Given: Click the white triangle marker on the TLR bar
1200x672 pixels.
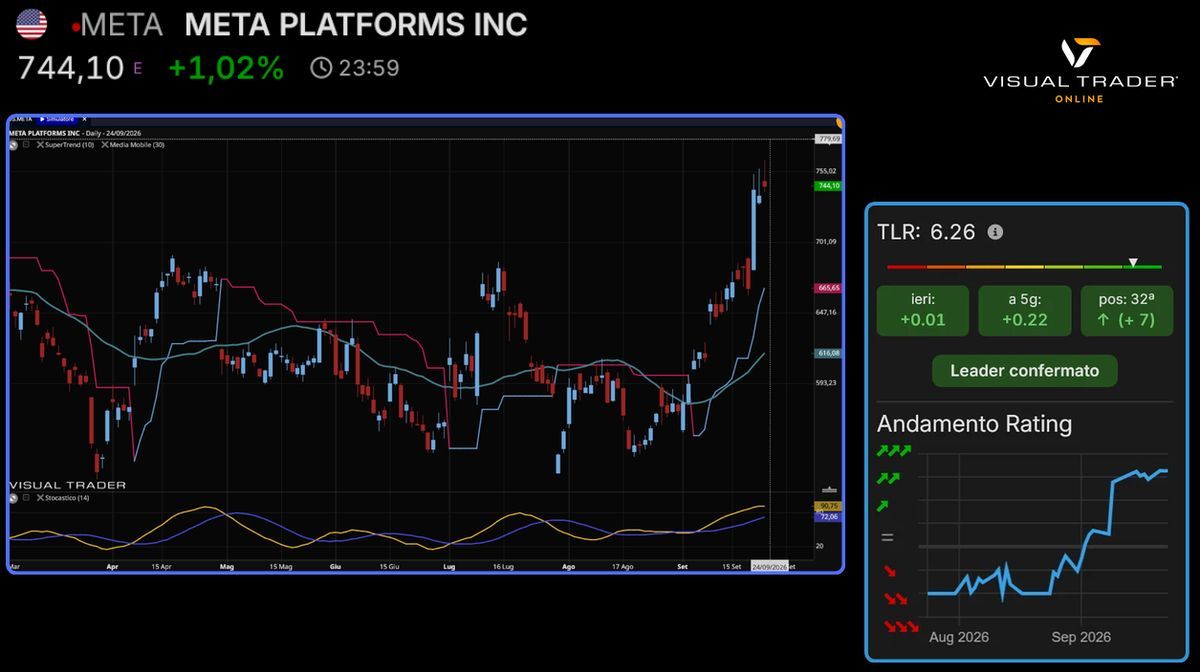Looking at the screenshot, I should (1133, 262).
